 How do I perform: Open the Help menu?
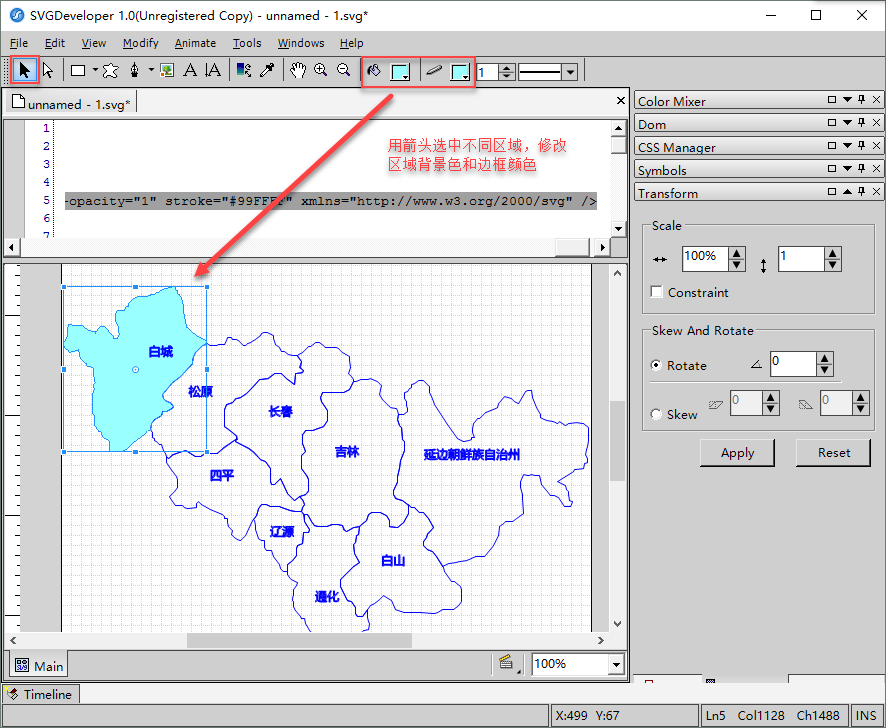[x=351, y=43]
